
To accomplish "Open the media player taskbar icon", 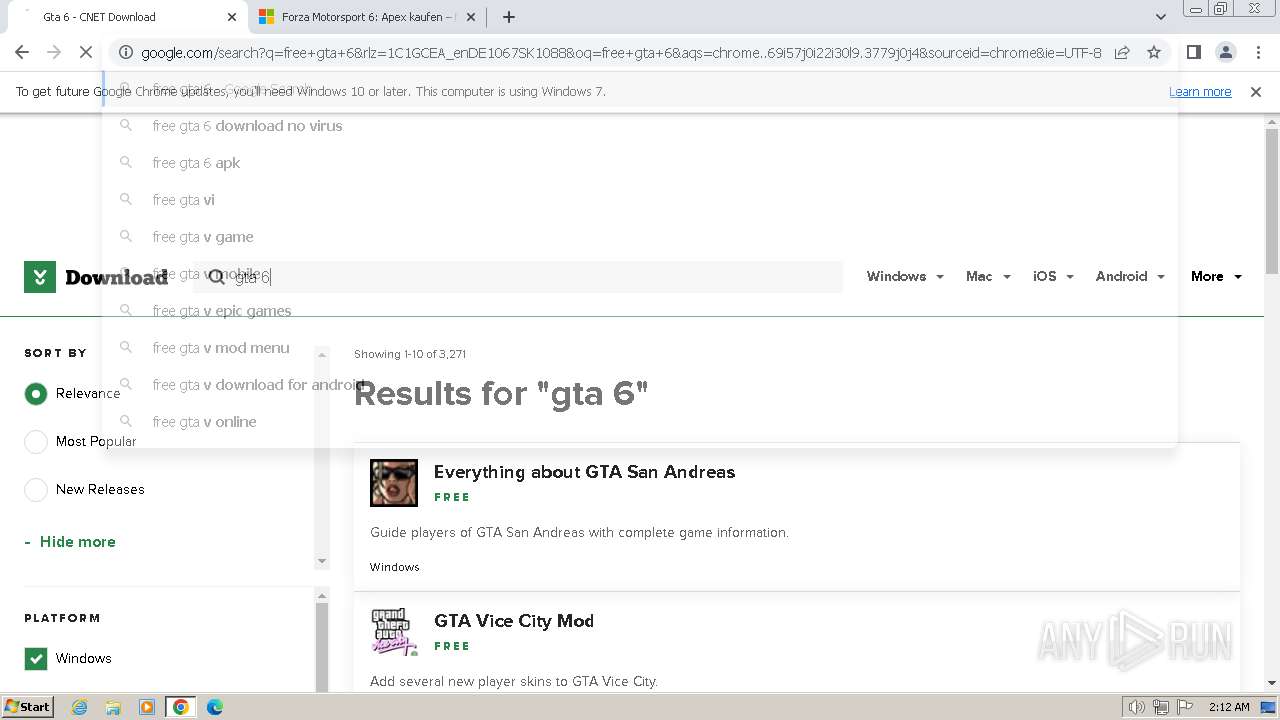I will pos(147,707).
